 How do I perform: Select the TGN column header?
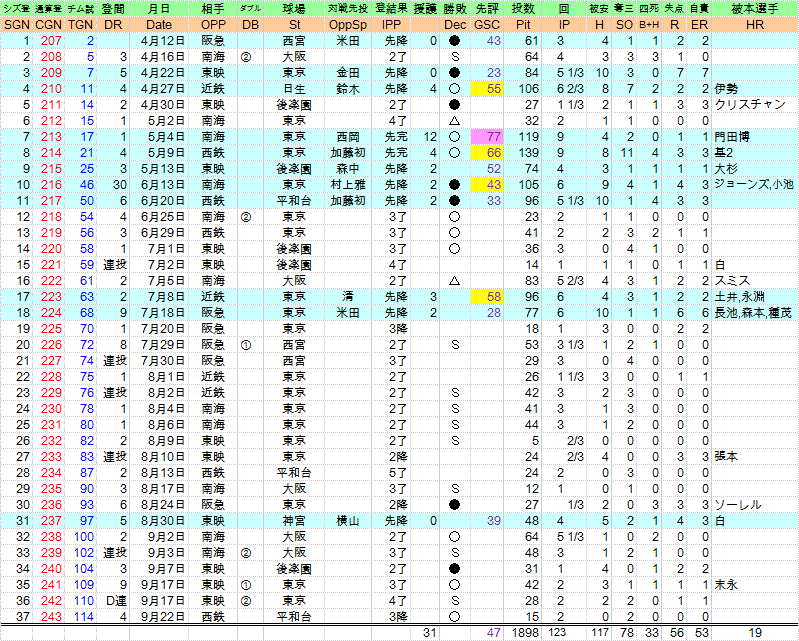pos(81,25)
